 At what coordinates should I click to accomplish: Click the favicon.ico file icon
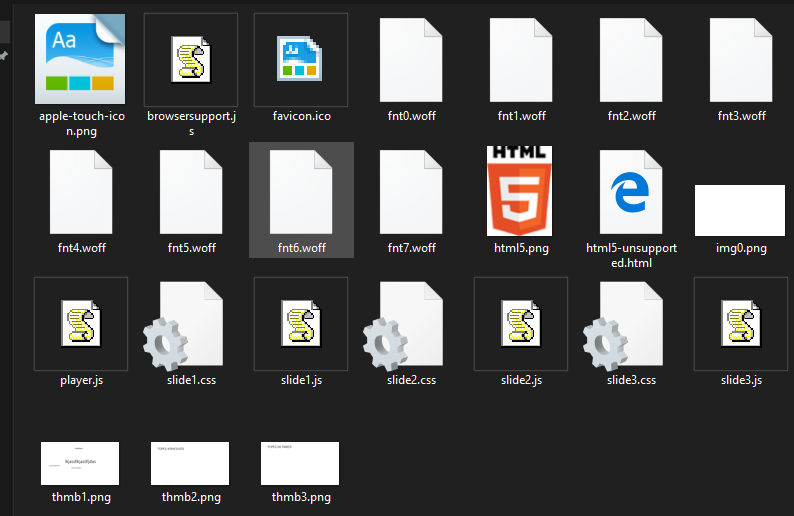[299, 58]
